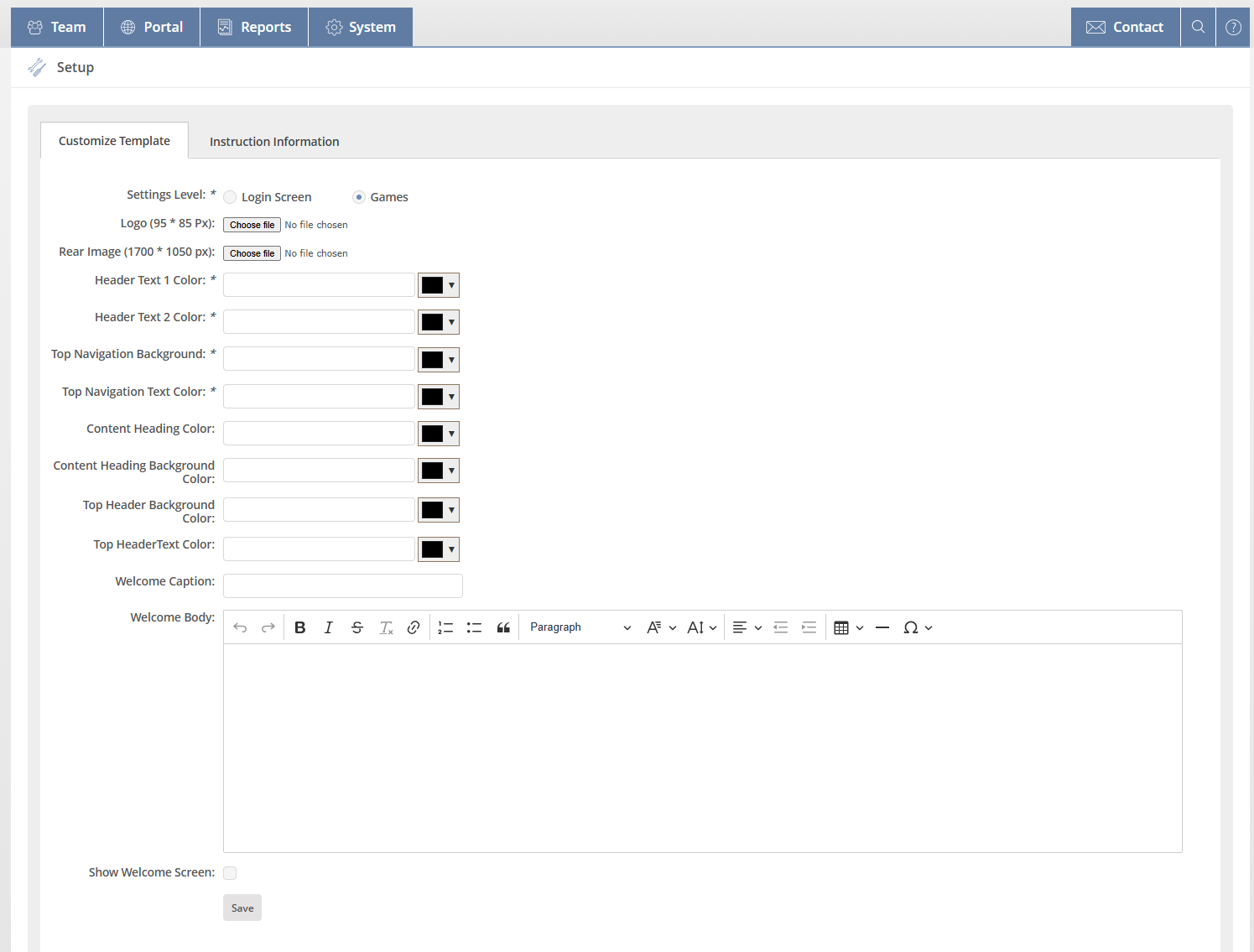This screenshot has height=952, width=1254.
Task: Insert a link via editor toolbar
Action: 414,627
